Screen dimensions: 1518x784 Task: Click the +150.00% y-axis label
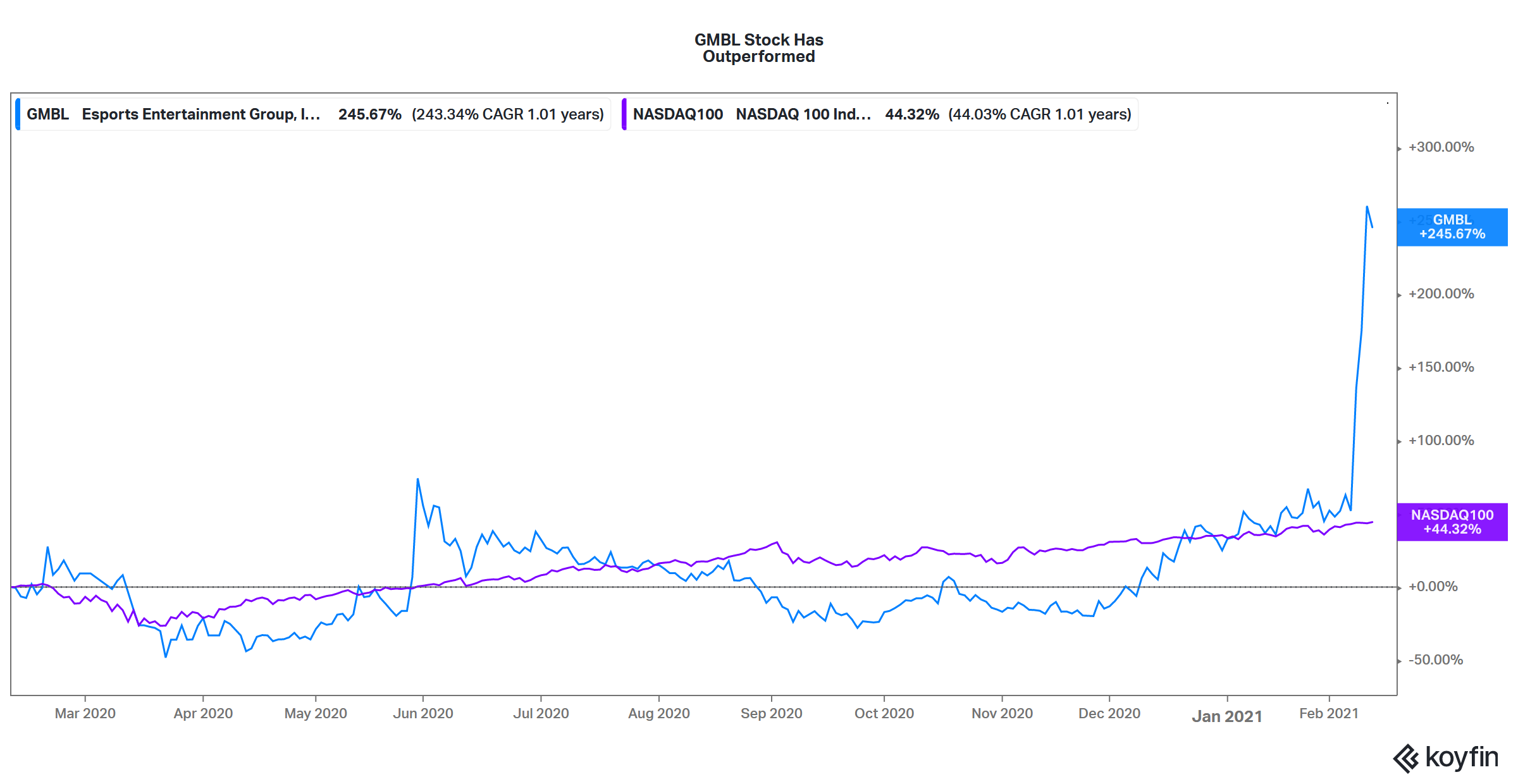click(x=1441, y=367)
